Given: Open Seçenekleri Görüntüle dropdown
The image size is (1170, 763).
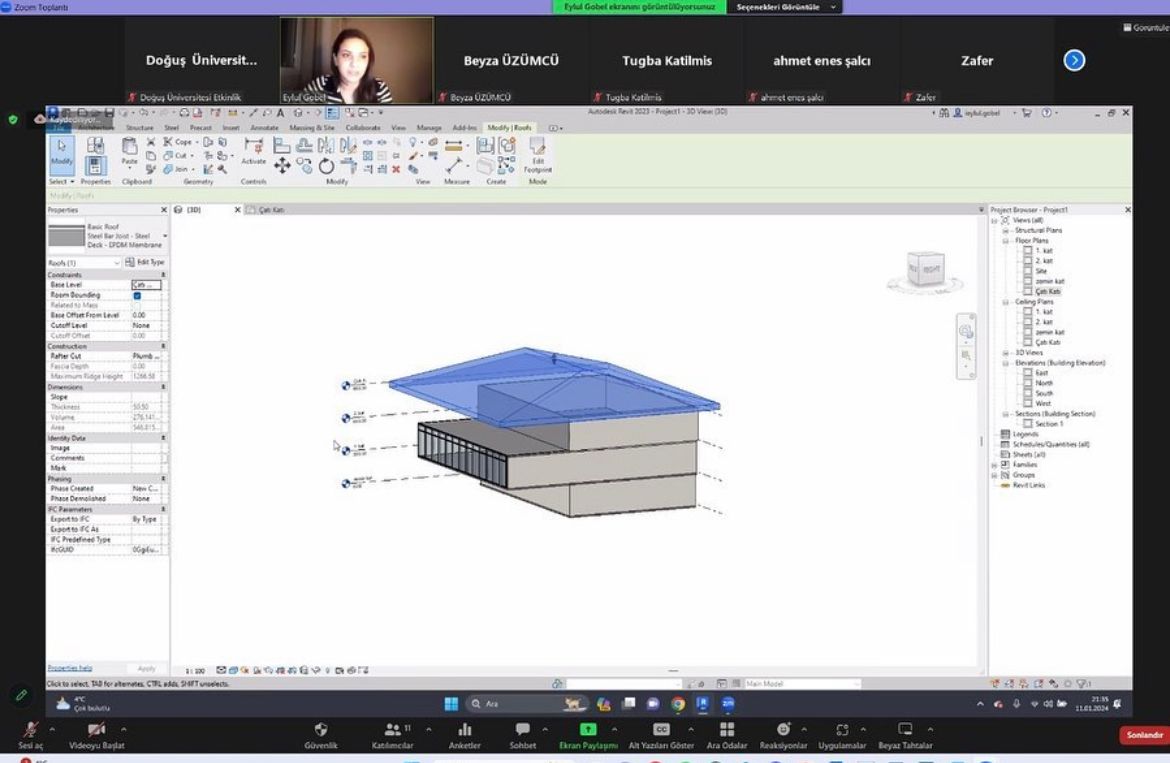Looking at the screenshot, I should pos(785,7).
